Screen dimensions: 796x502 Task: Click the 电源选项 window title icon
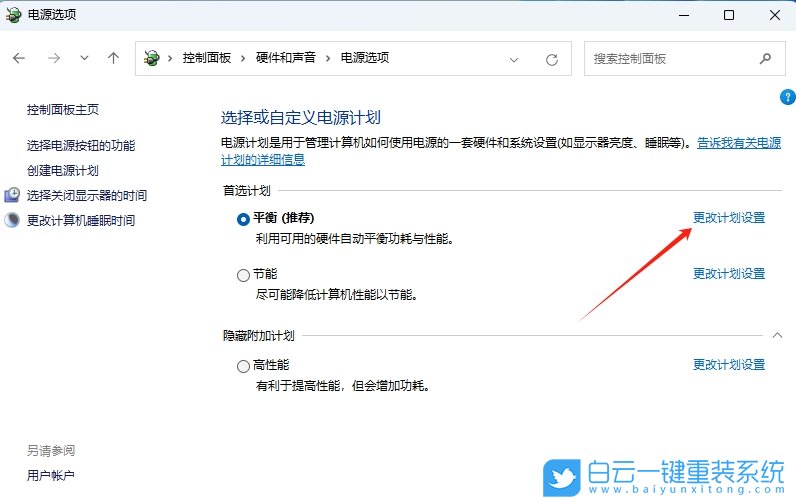pyautogui.click(x=13, y=15)
